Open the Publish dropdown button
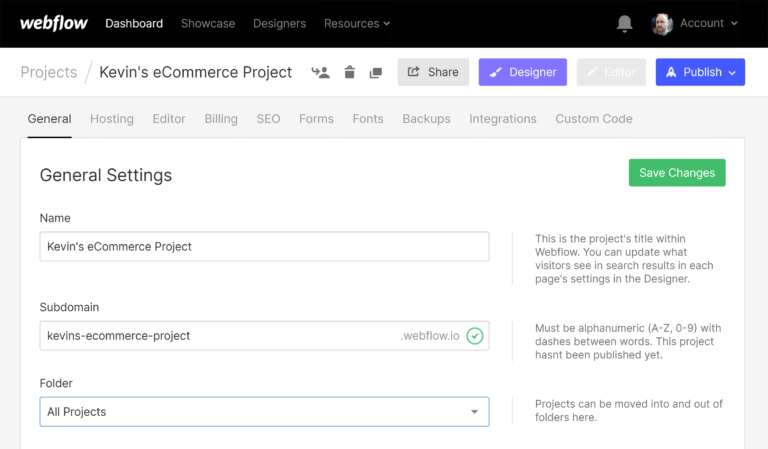Viewport: 768px width, 449px height. [700, 72]
